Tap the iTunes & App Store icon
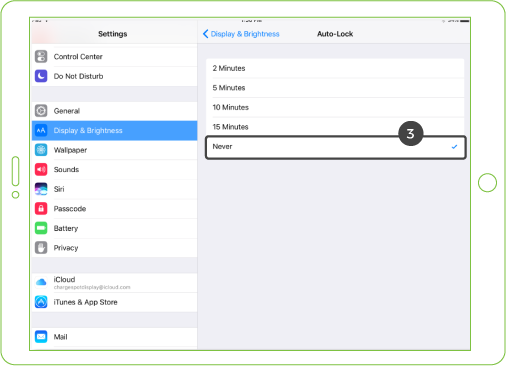The image size is (506, 366). coord(41,302)
